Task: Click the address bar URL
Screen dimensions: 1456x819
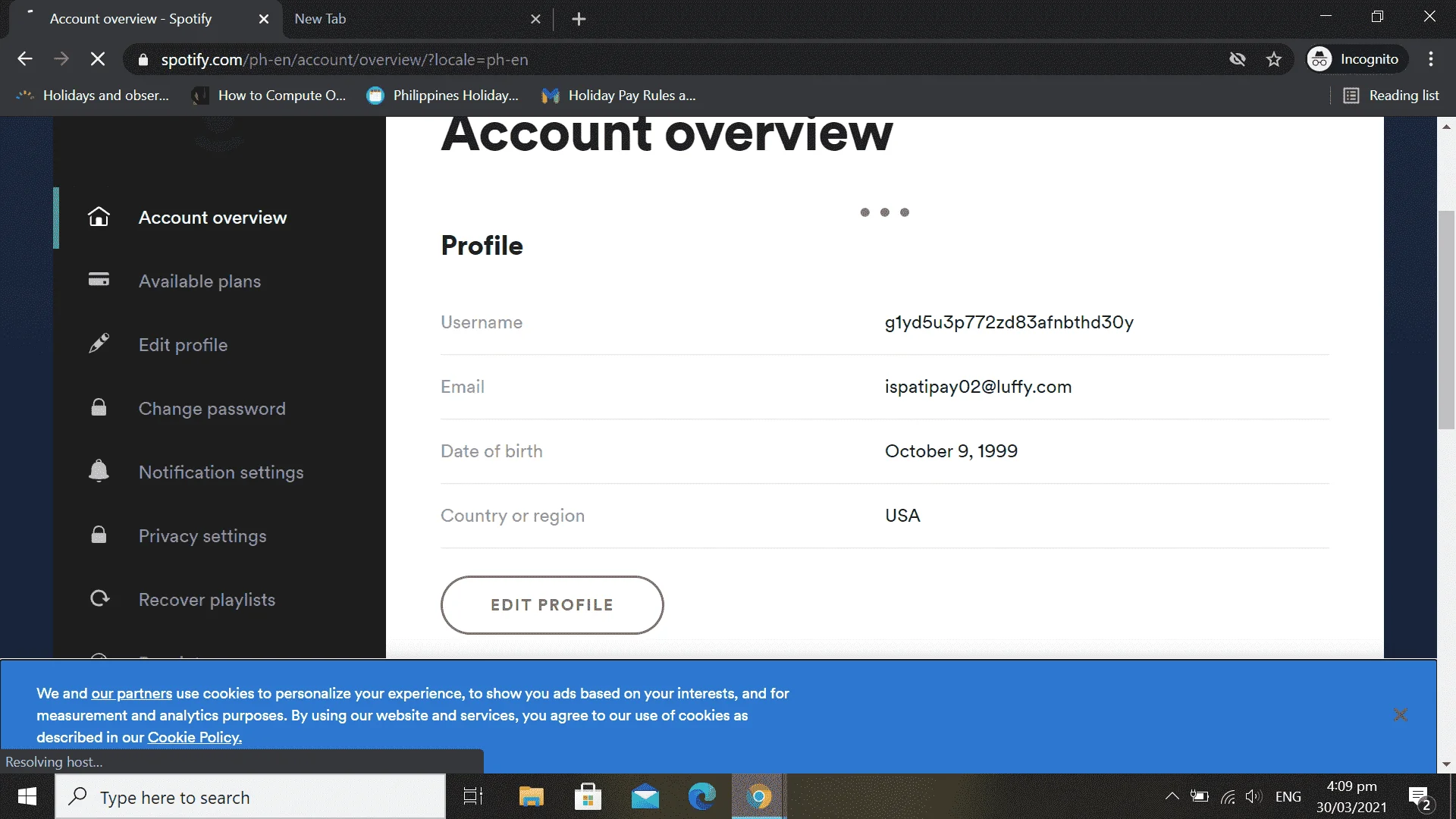Action: click(x=344, y=60)
